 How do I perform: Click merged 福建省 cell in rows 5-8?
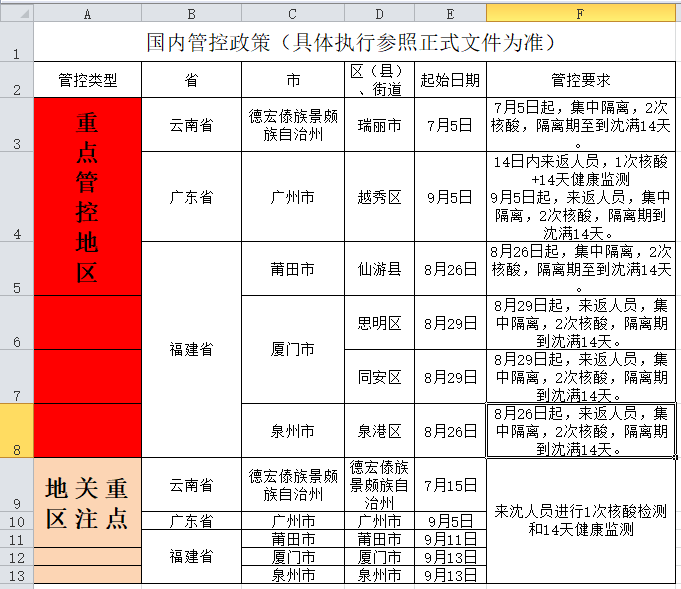tap(191, 349)
